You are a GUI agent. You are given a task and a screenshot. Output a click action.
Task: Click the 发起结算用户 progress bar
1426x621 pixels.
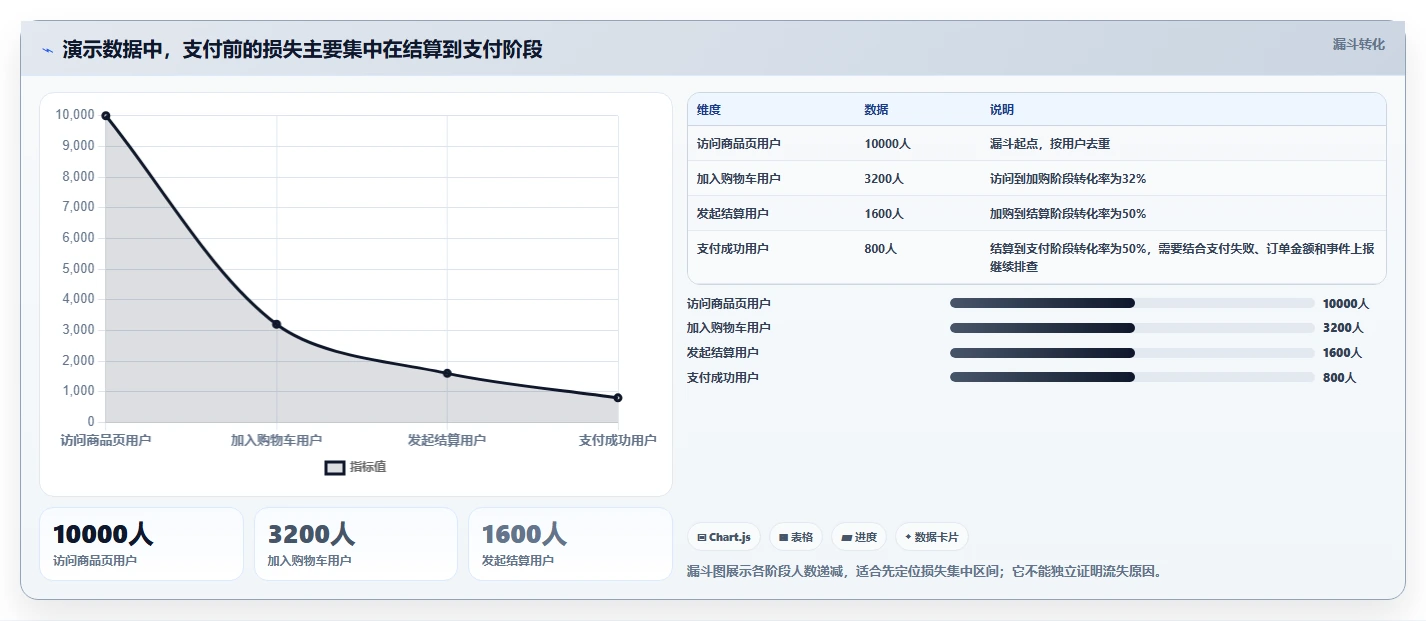point(1132,353)
